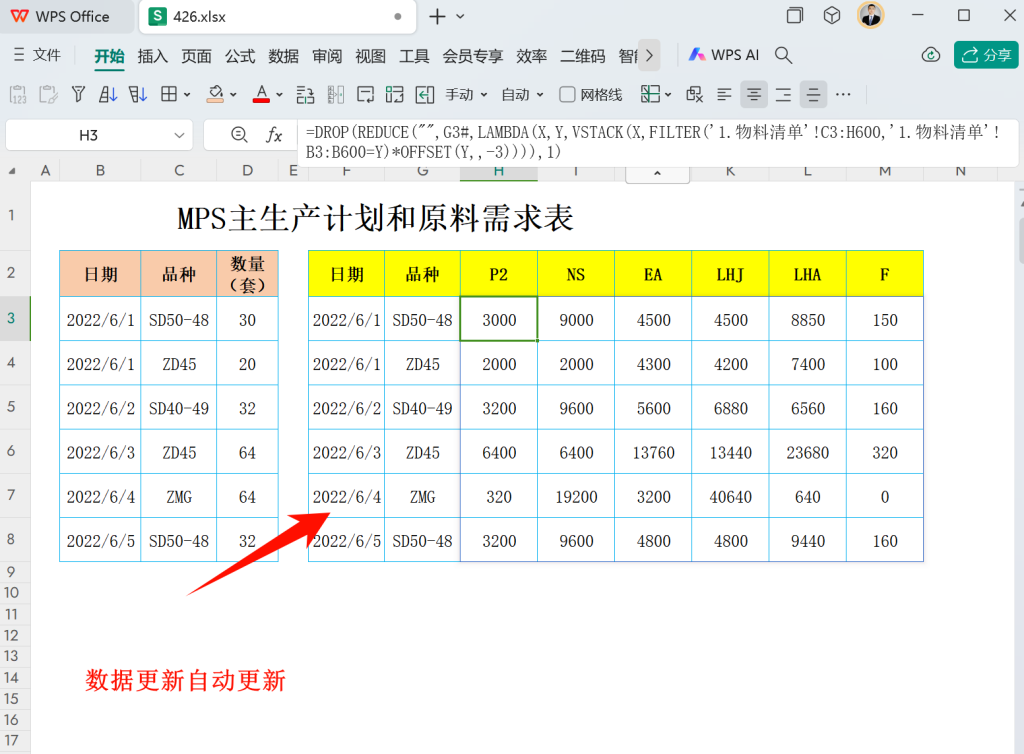Viewport: 1024px width, 754px height.
Task: Click the cloud sync icon
Action: 931,55
